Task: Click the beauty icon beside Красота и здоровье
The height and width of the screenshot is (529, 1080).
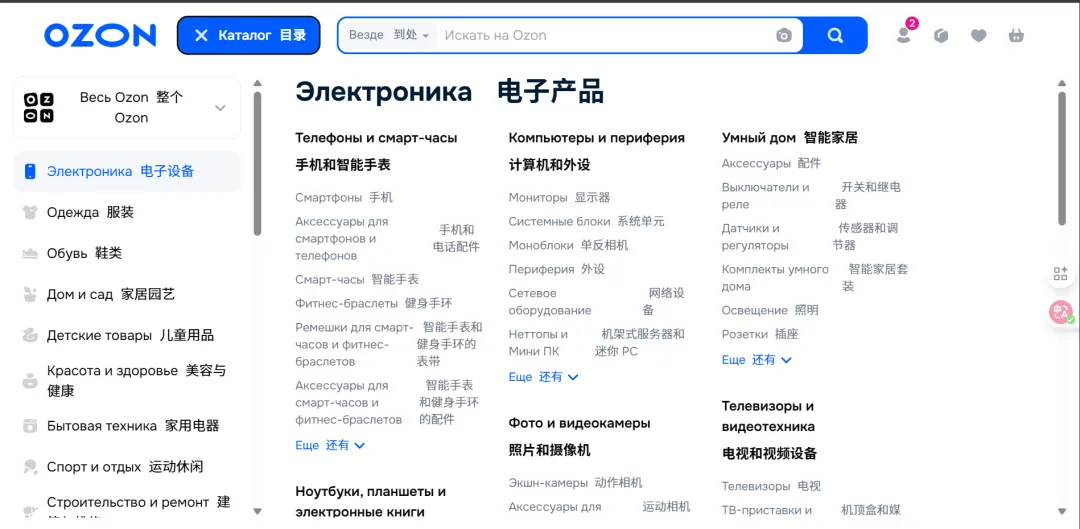Action: point(30,381)
